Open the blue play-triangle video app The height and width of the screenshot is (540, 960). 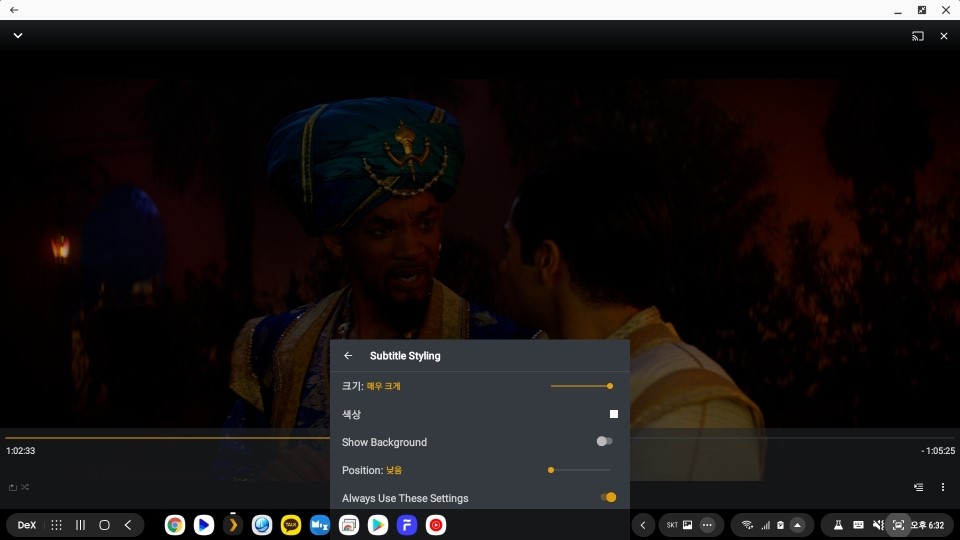pyautogui.click(x=204, y=525)
